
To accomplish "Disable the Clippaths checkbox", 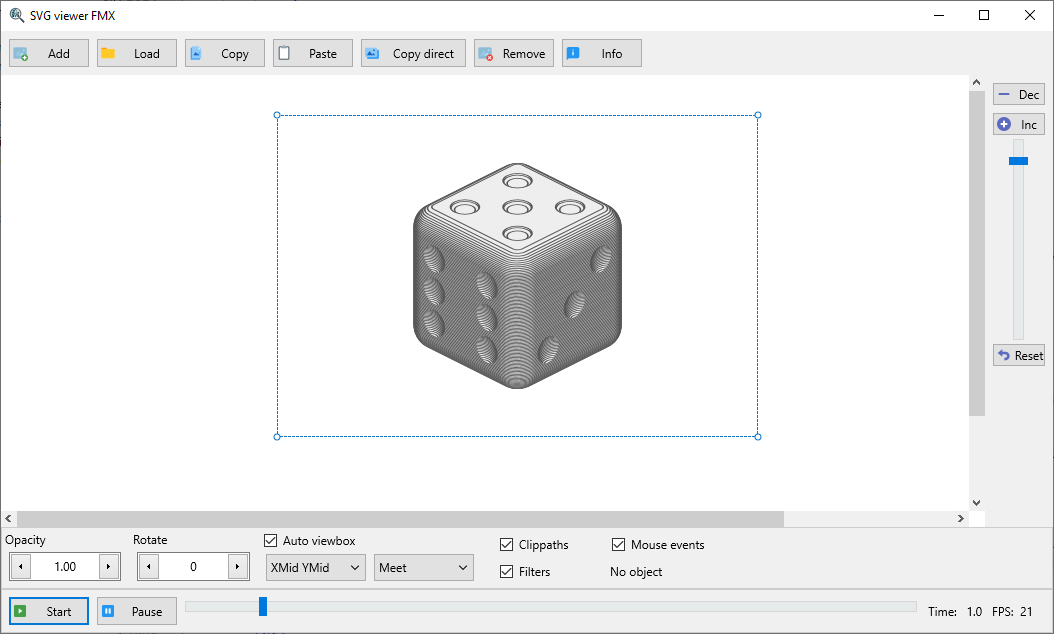I will [x=507, y=545].
